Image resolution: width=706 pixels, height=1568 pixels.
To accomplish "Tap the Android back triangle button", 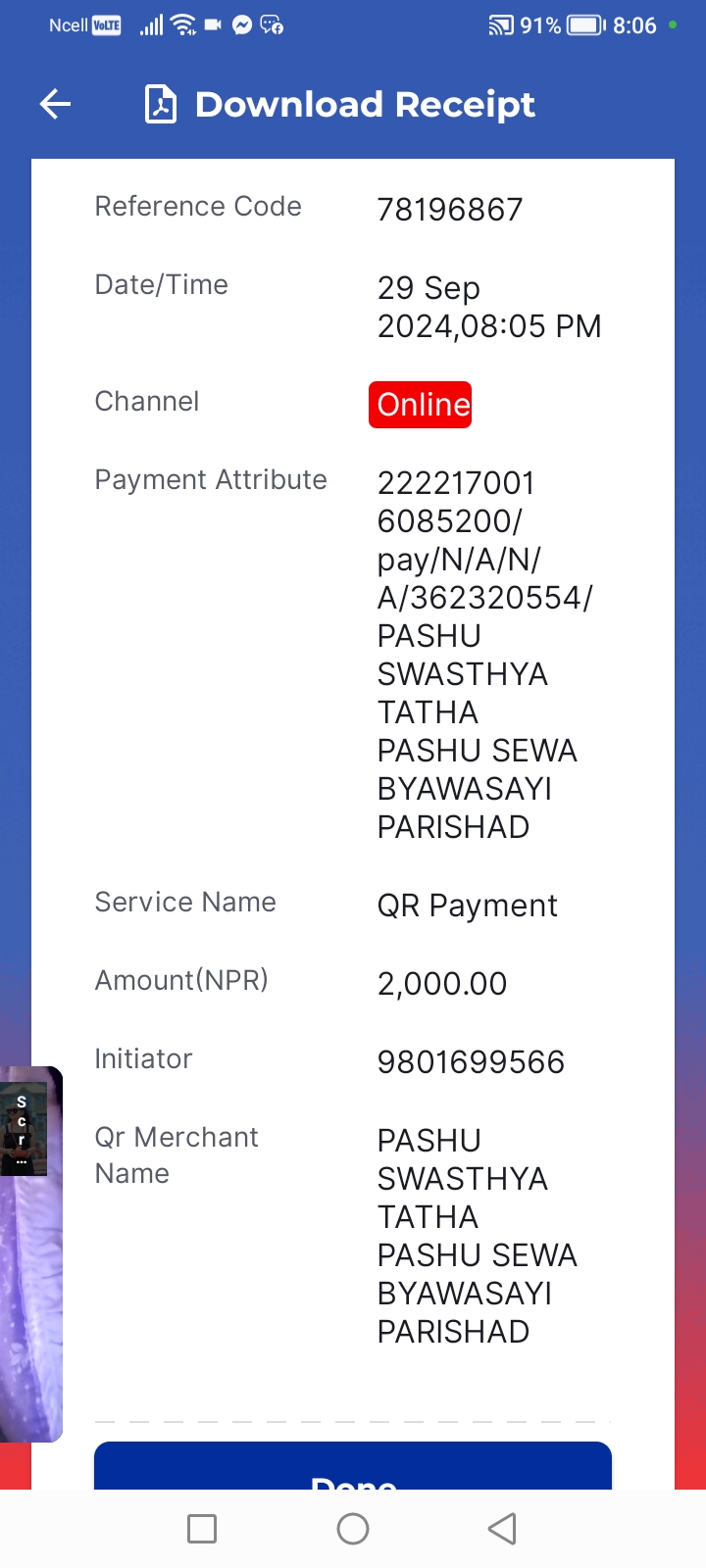I will pyautogui.click(x=502, y=1529).
